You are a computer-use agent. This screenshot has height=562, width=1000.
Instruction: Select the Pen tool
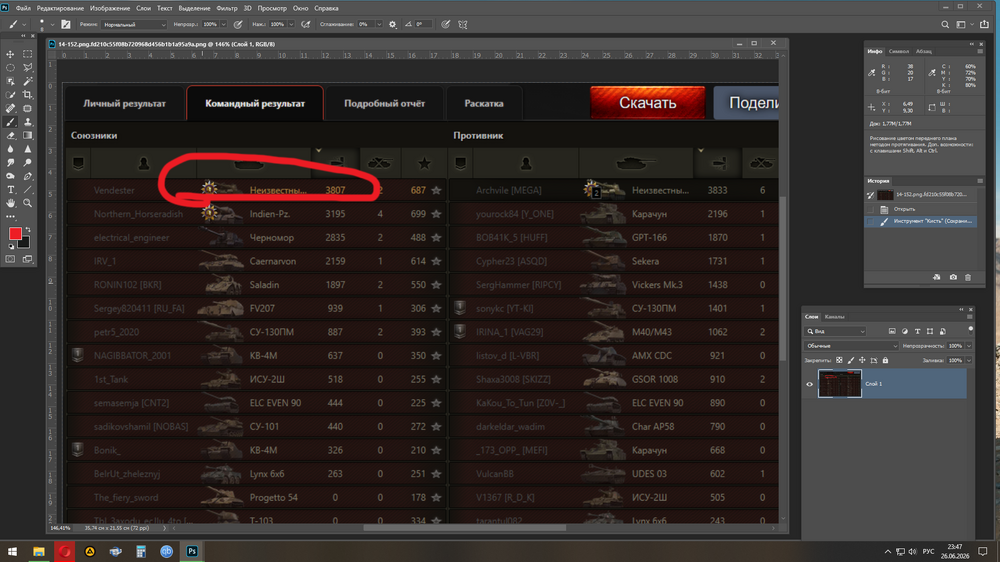[x=27, y=176]
